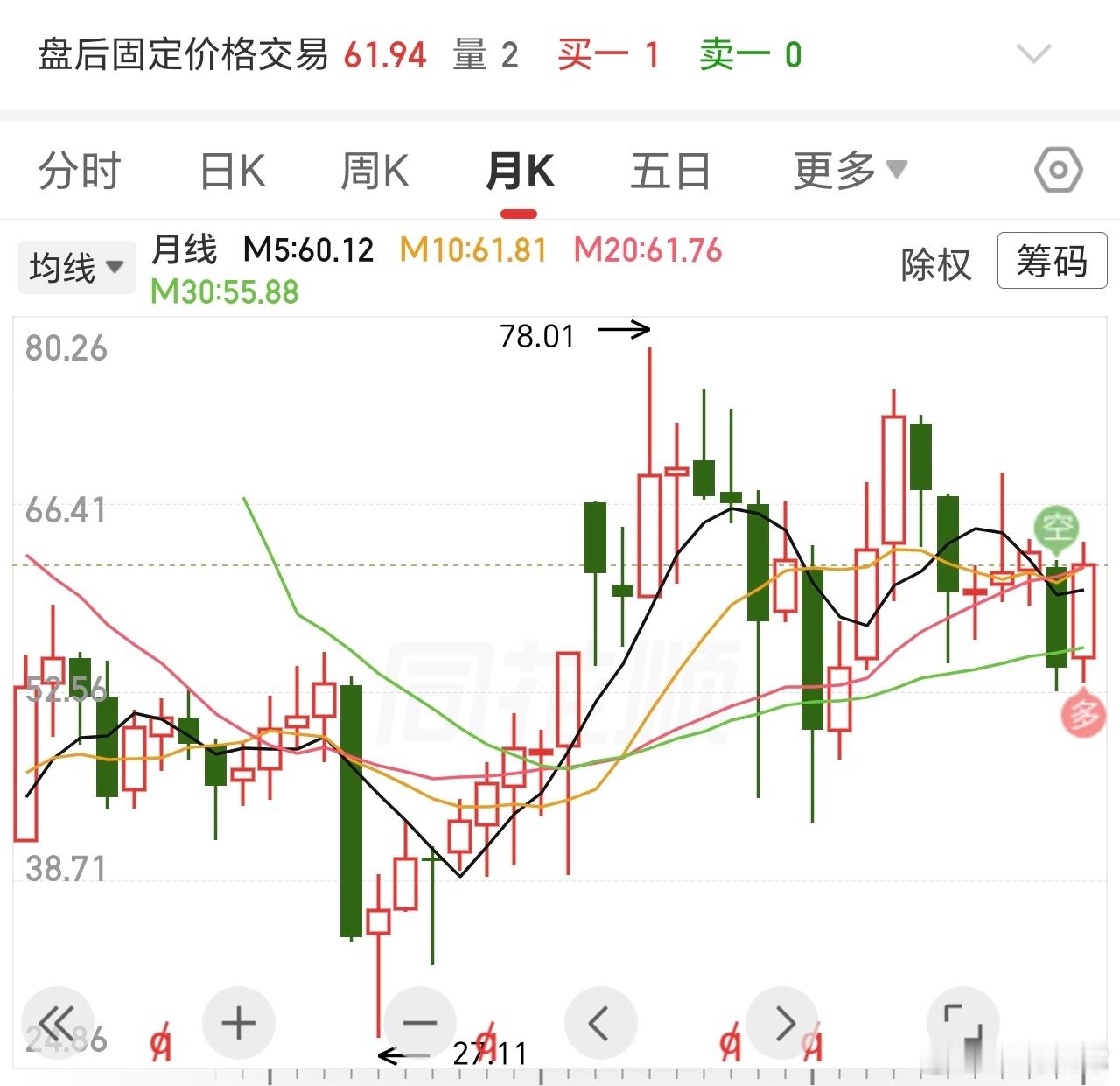
Task: Open the 更多 periods dropdown
Action: [850, 170]
